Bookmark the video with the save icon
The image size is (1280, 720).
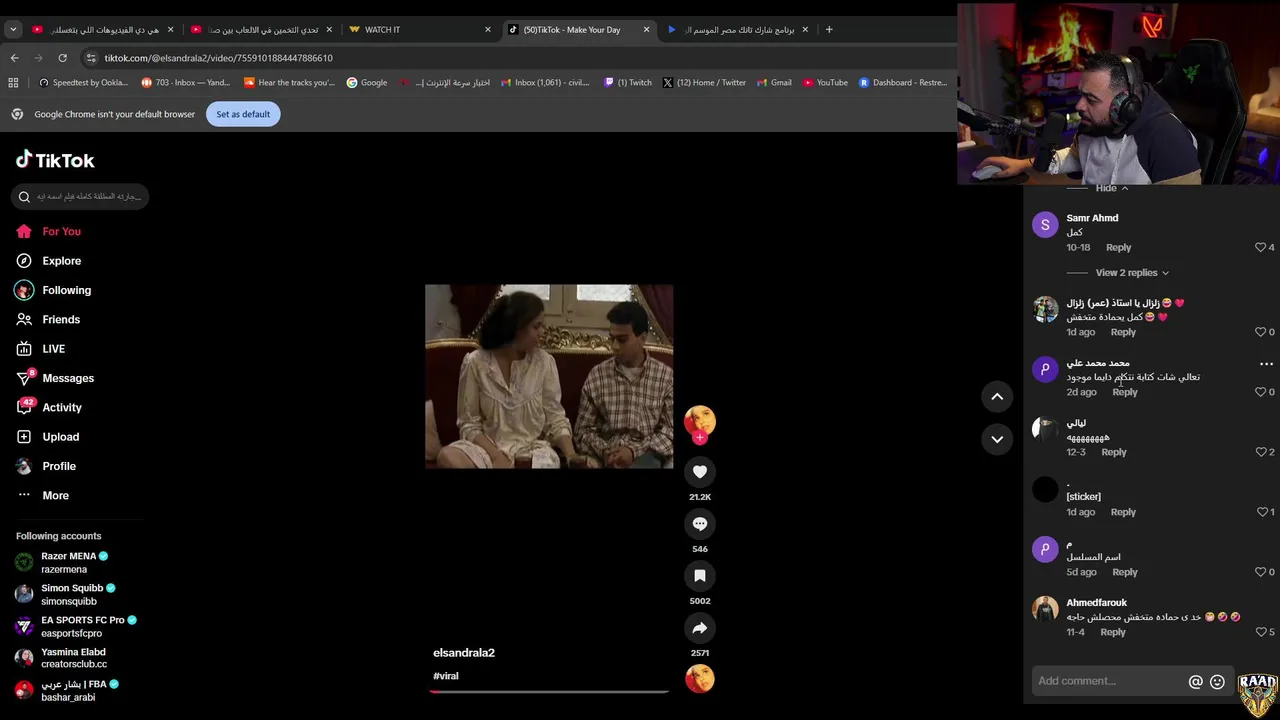(700, 576)
